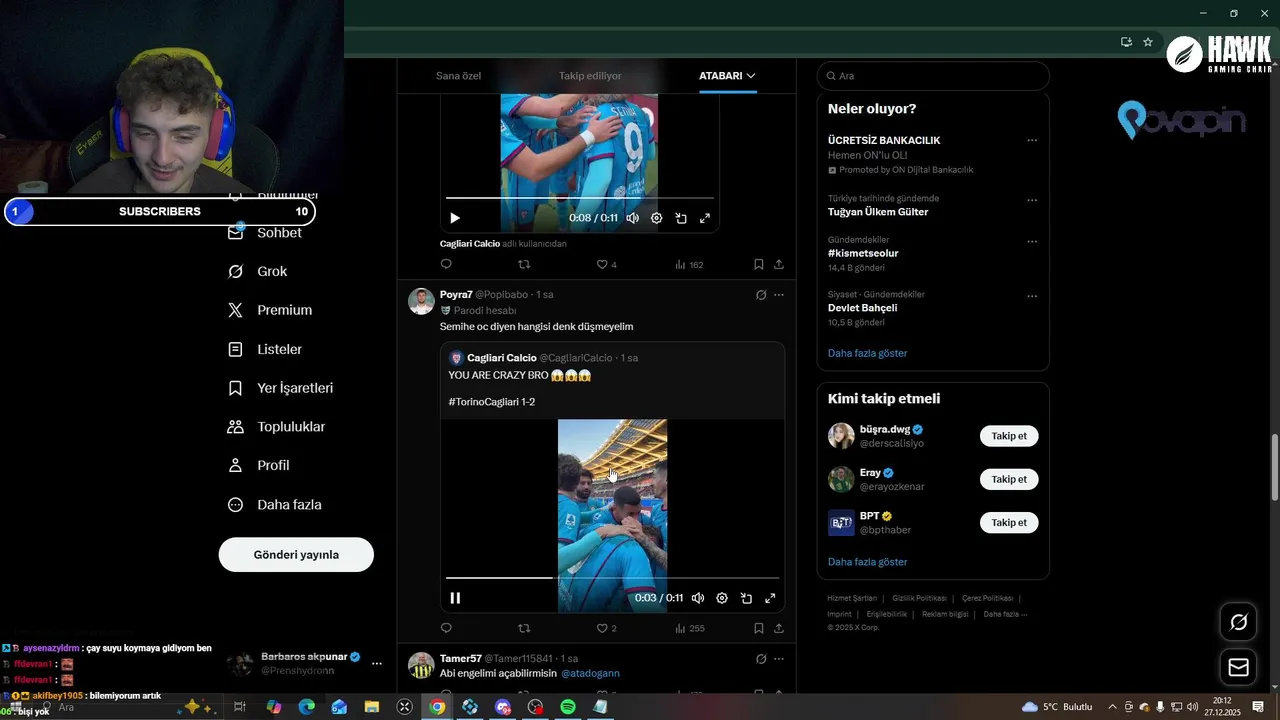Toggle picture-in-picture on Poyra7 video

click(746, 598)
